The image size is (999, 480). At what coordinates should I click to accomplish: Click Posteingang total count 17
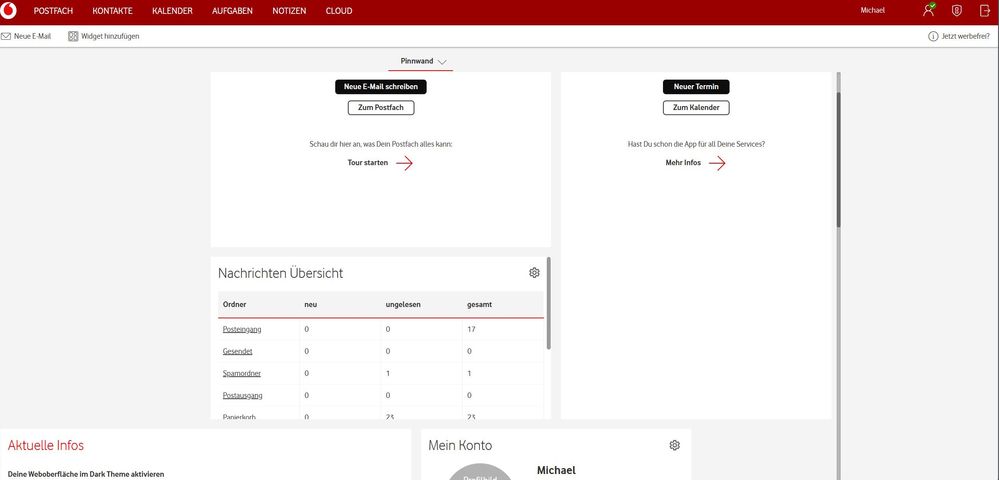coord(471,330)
